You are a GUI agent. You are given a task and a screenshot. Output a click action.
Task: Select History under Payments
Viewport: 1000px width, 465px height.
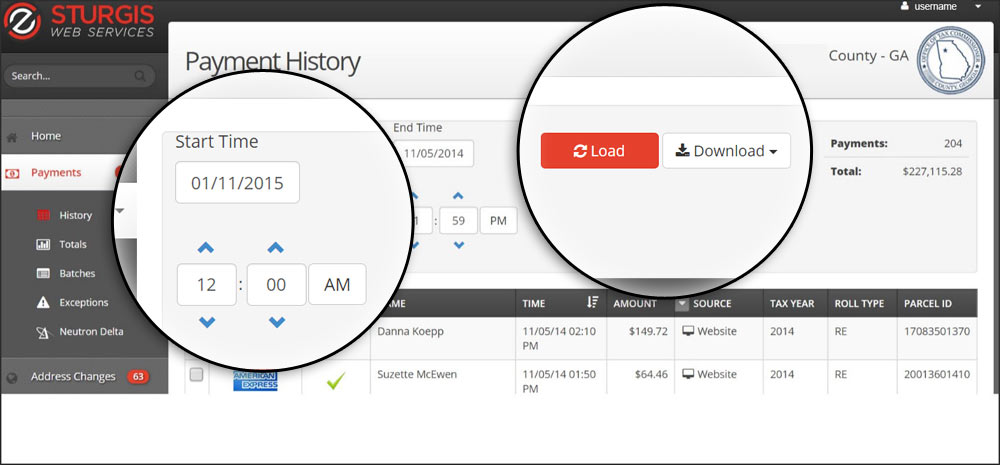pyautogui.click(x=75, y=215)
